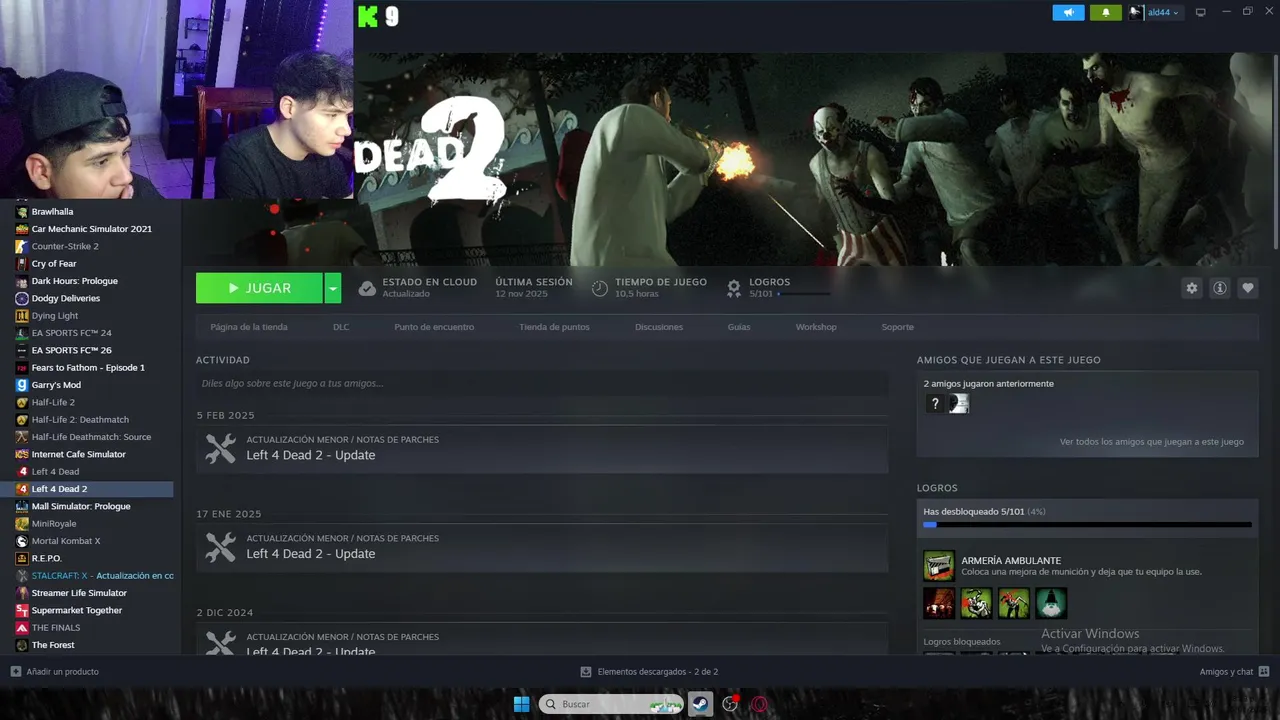Open the Elementos descargados downloads status
1280x720 pixels.
click(x=650, y=671)
